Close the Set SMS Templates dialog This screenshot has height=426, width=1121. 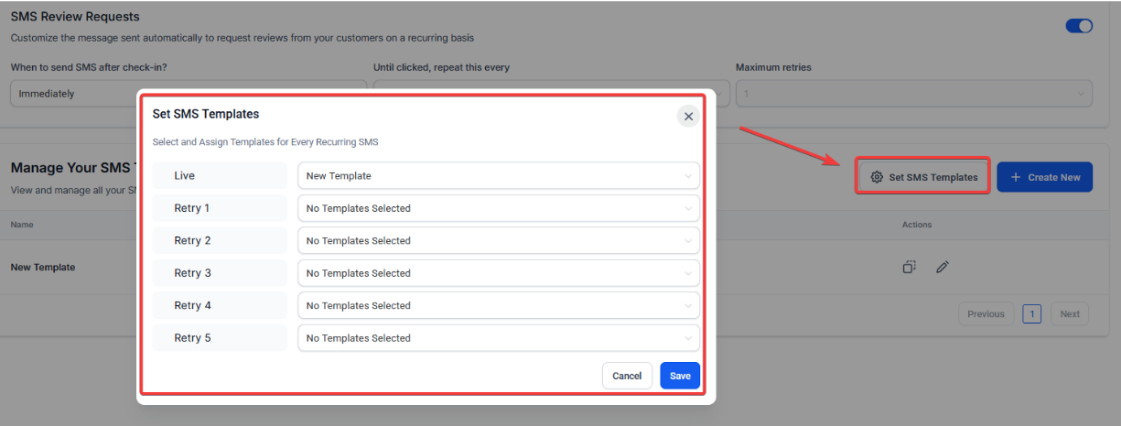688,116
